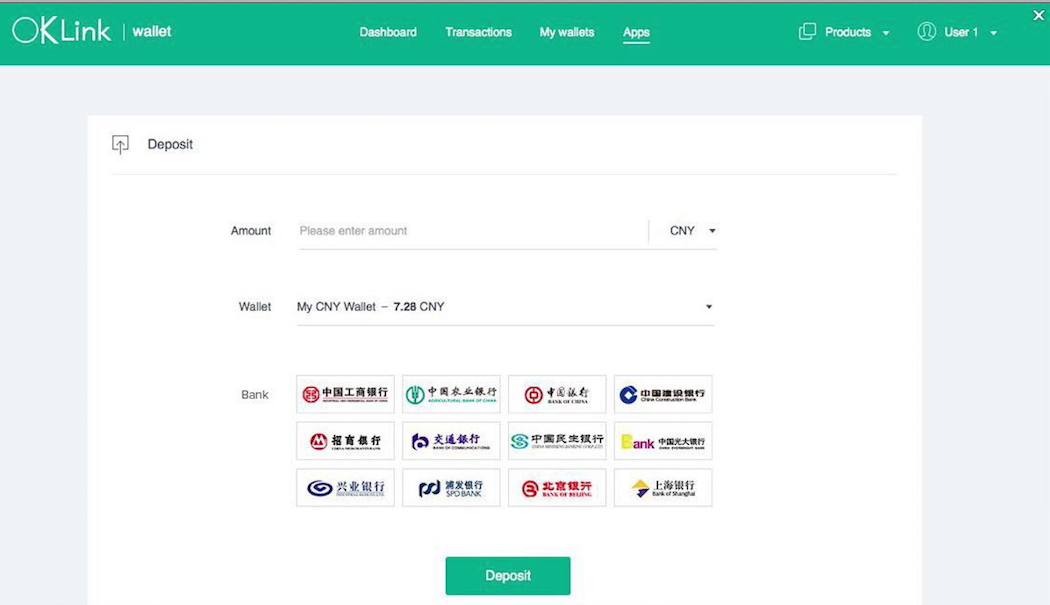Screen dimensions: 1050x605
Task: Switch to the Transactions tab
Action: coord(478,32)
